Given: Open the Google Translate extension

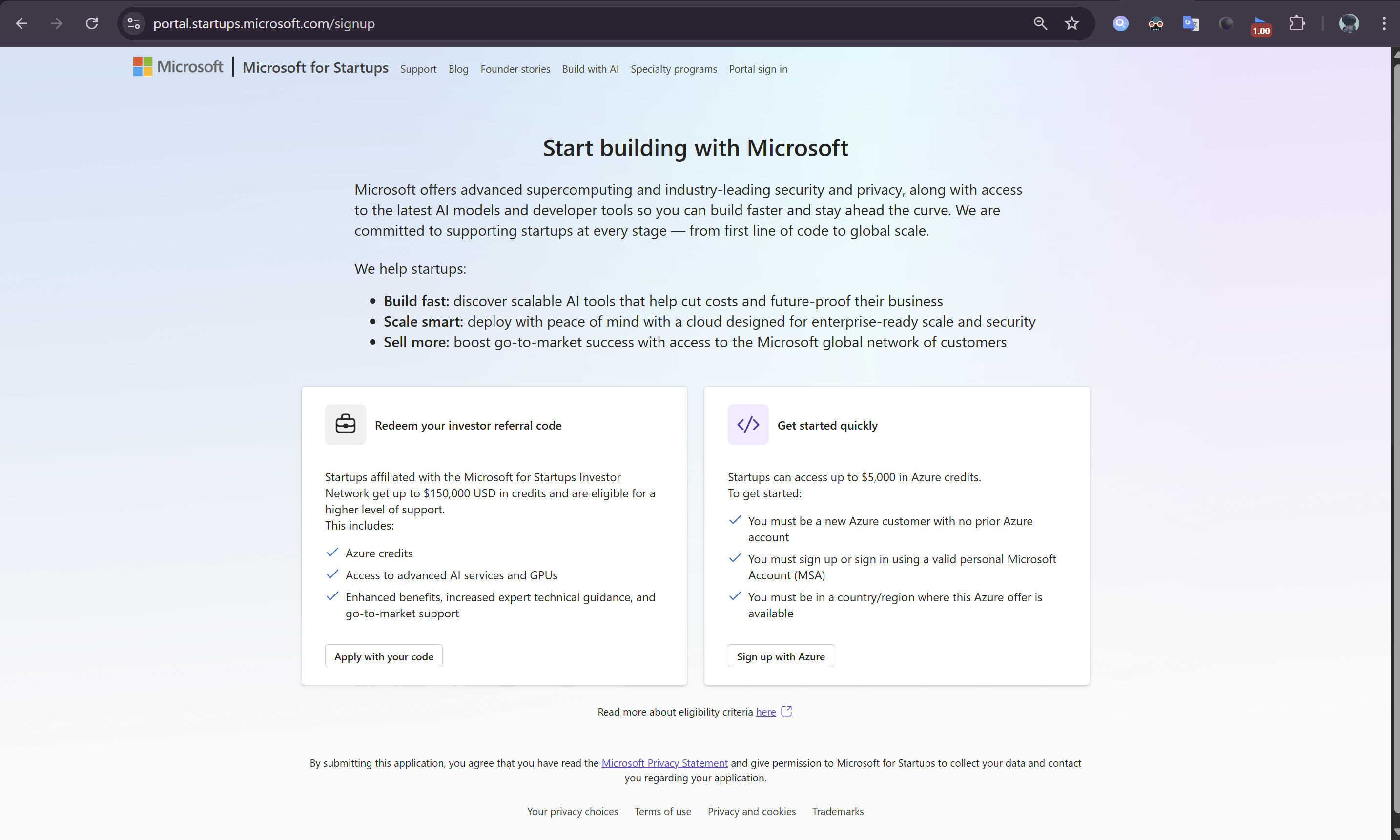Looking at the screenshot, I should click(x=1191, y=24).
